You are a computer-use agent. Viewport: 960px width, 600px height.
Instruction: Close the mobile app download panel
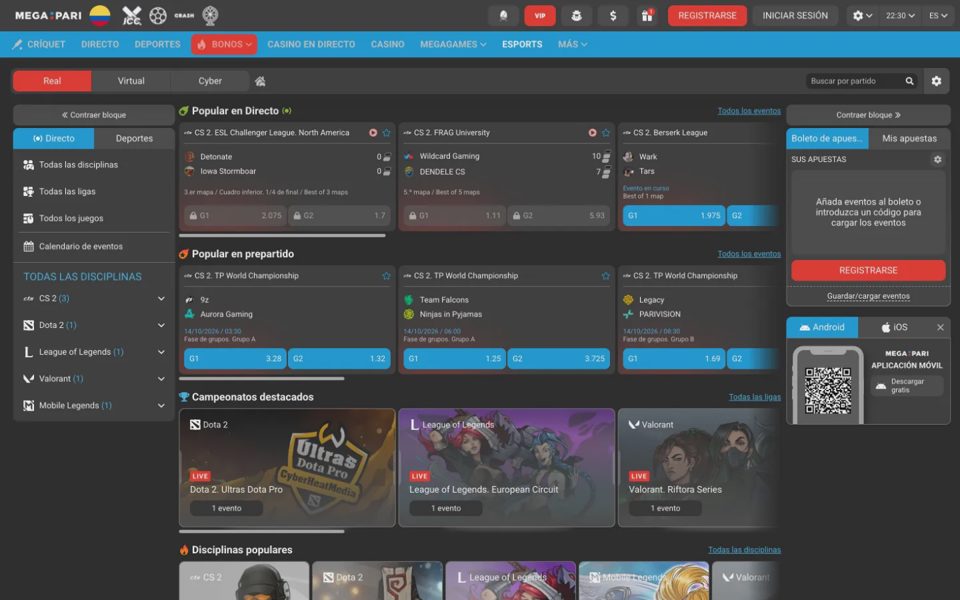940,328
